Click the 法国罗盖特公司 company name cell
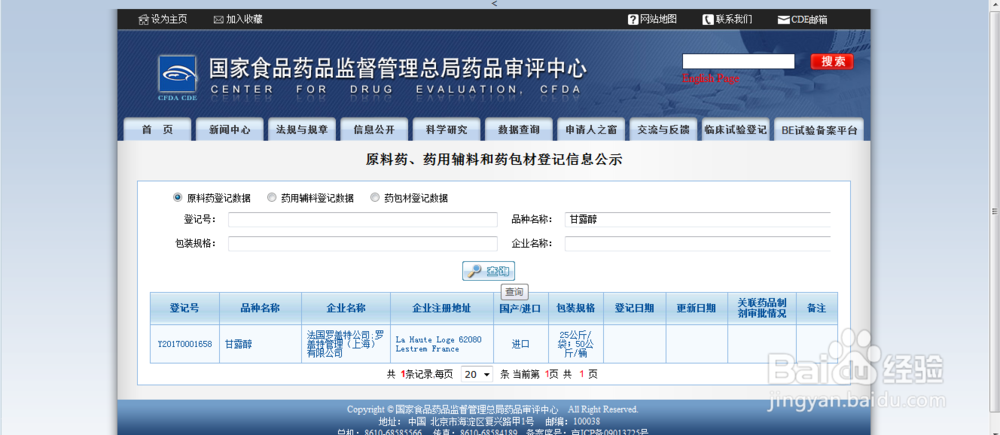1000x435 pixels. (346, 344)
